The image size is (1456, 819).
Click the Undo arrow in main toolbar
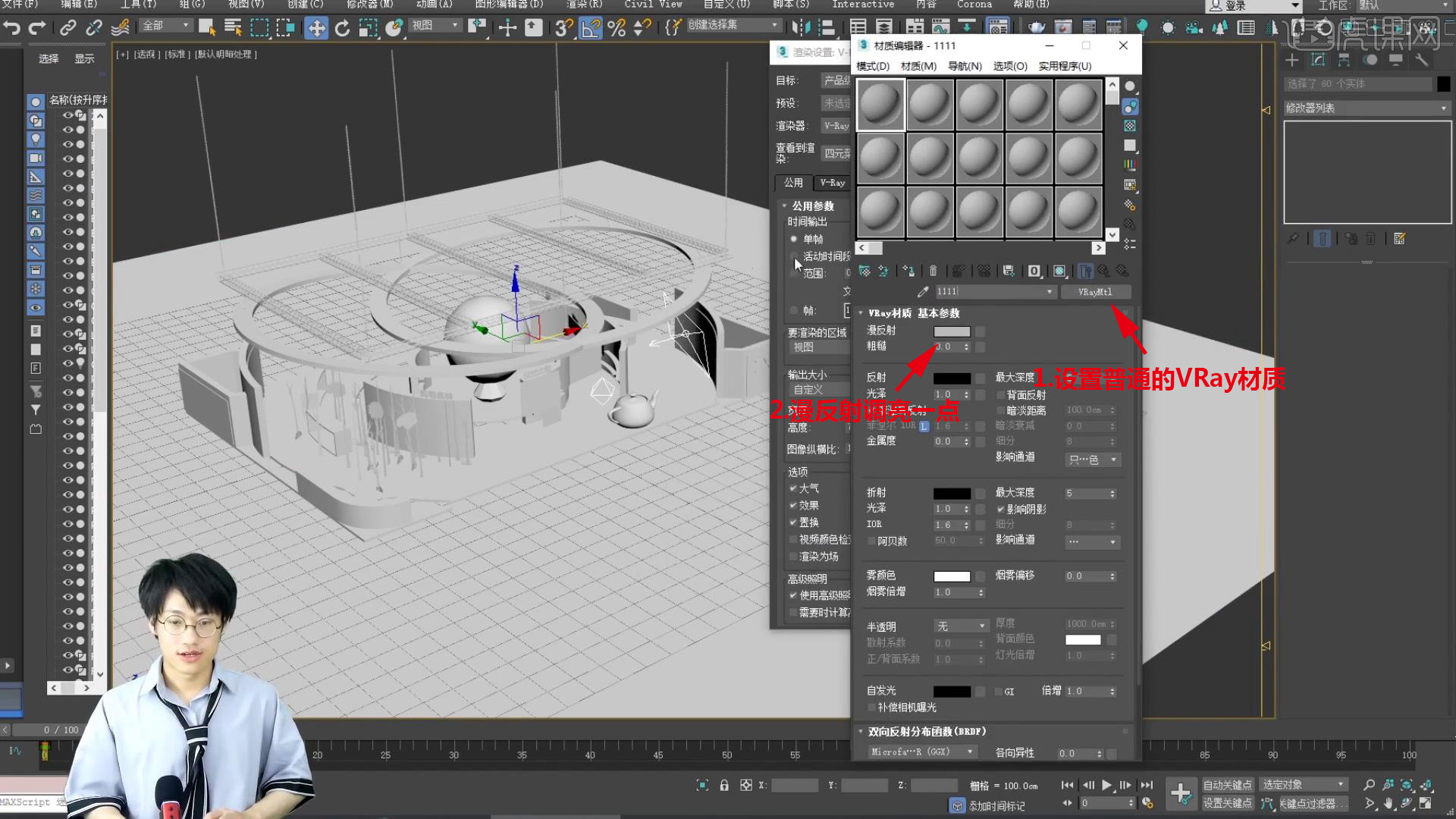[12, 28]
